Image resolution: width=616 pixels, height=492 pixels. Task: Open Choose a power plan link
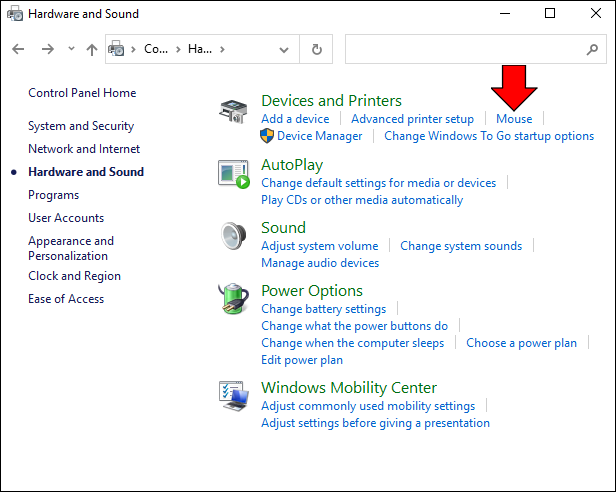(x=521, y=343)
